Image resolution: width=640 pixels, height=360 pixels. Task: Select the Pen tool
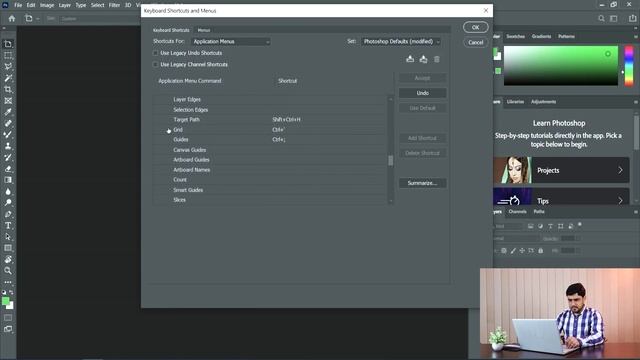pos(8,214)
